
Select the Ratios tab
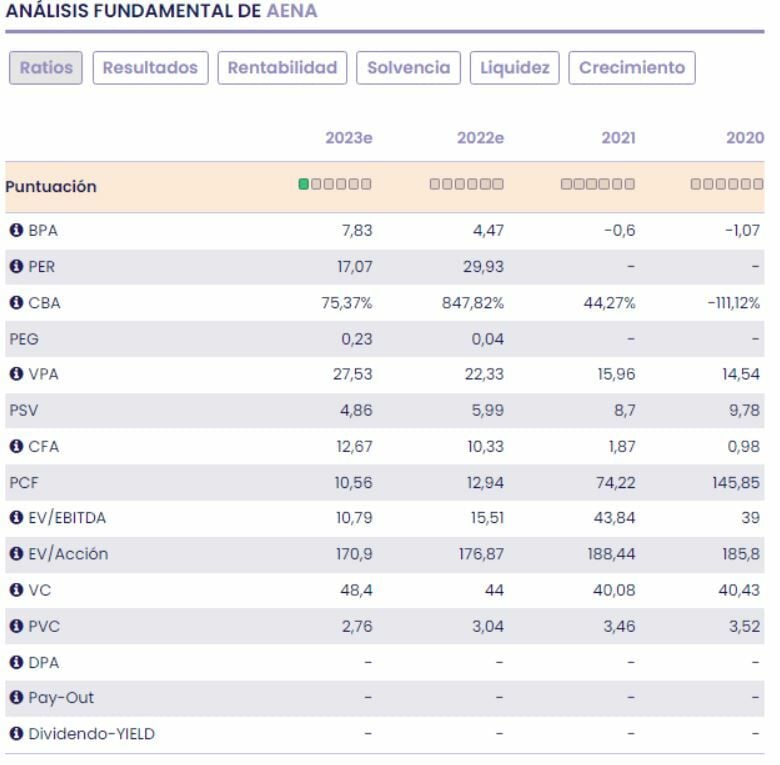46,68
